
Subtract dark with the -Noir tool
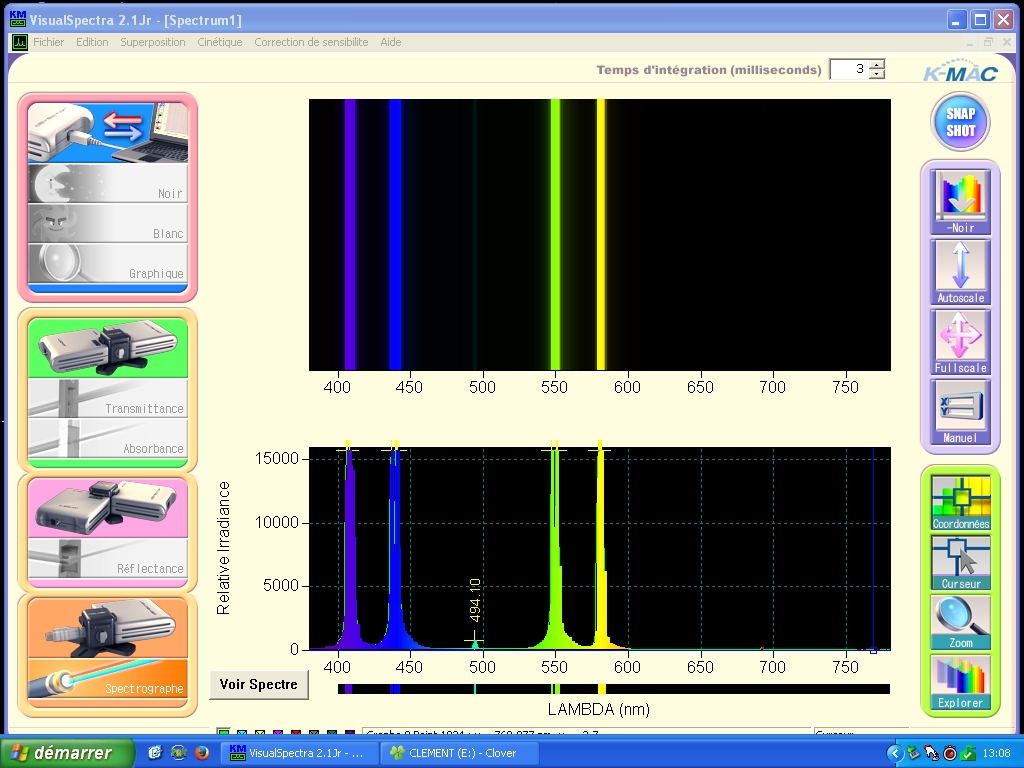pos(960,201)
